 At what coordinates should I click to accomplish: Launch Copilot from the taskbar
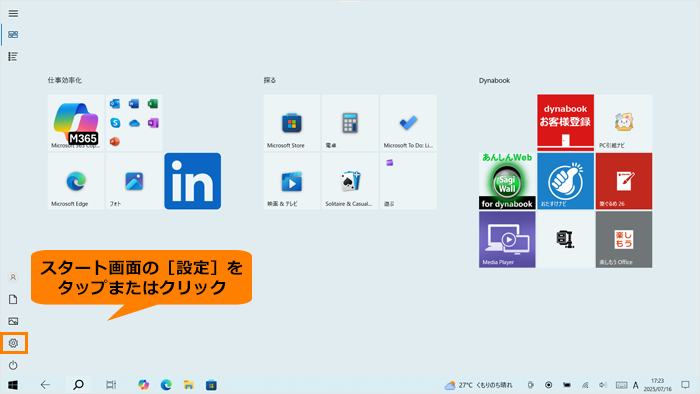point(143,385)
